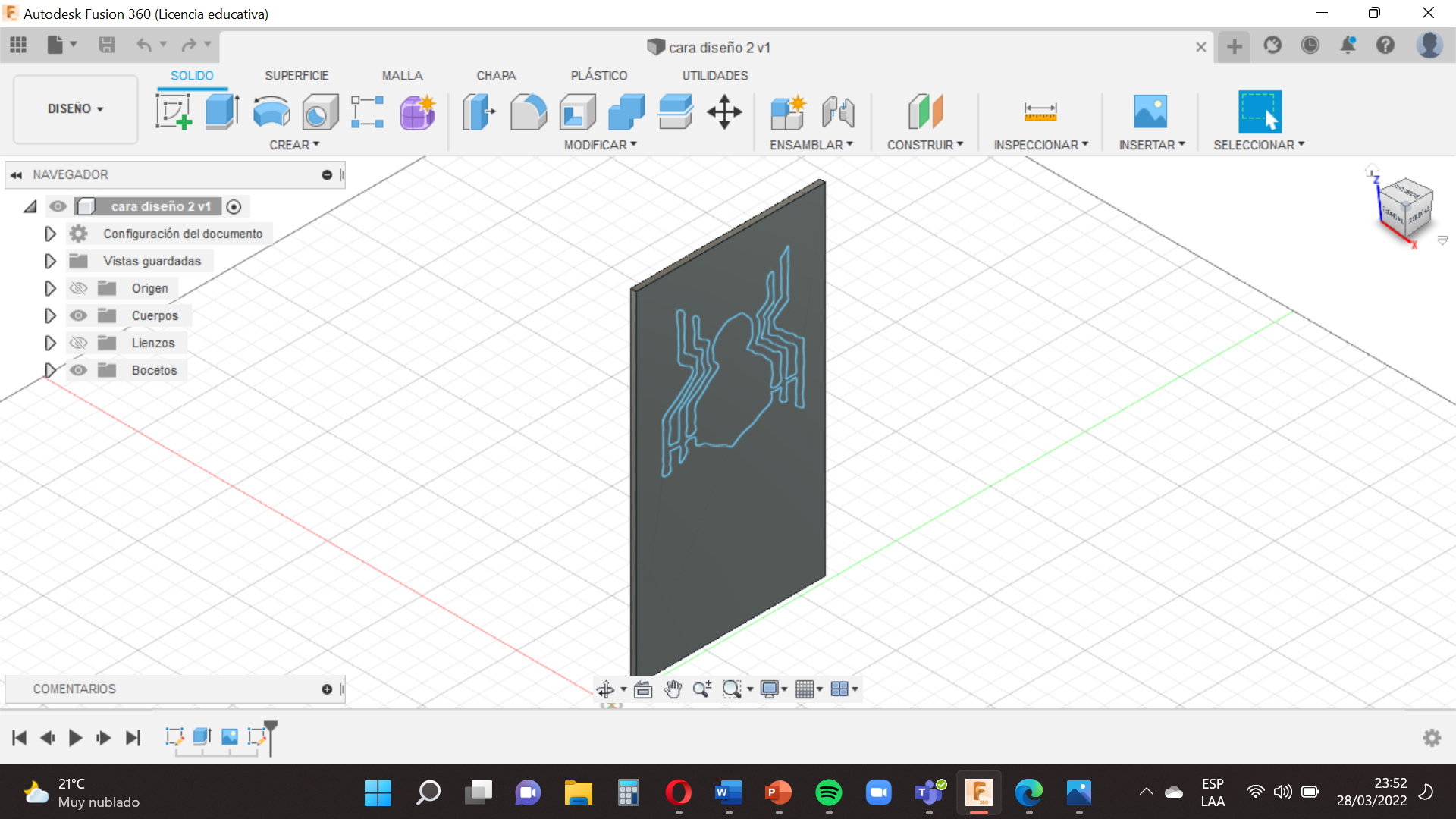Click the Redo arrow

click(x=189, y=45)
